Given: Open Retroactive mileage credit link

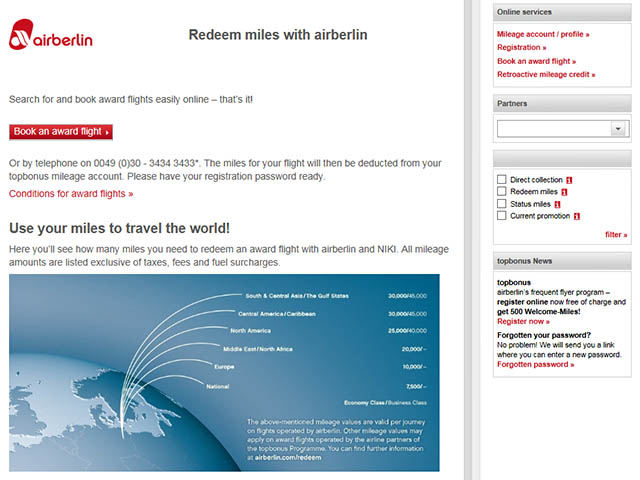Looking at the screenshot, I should (x=546, y=74).
